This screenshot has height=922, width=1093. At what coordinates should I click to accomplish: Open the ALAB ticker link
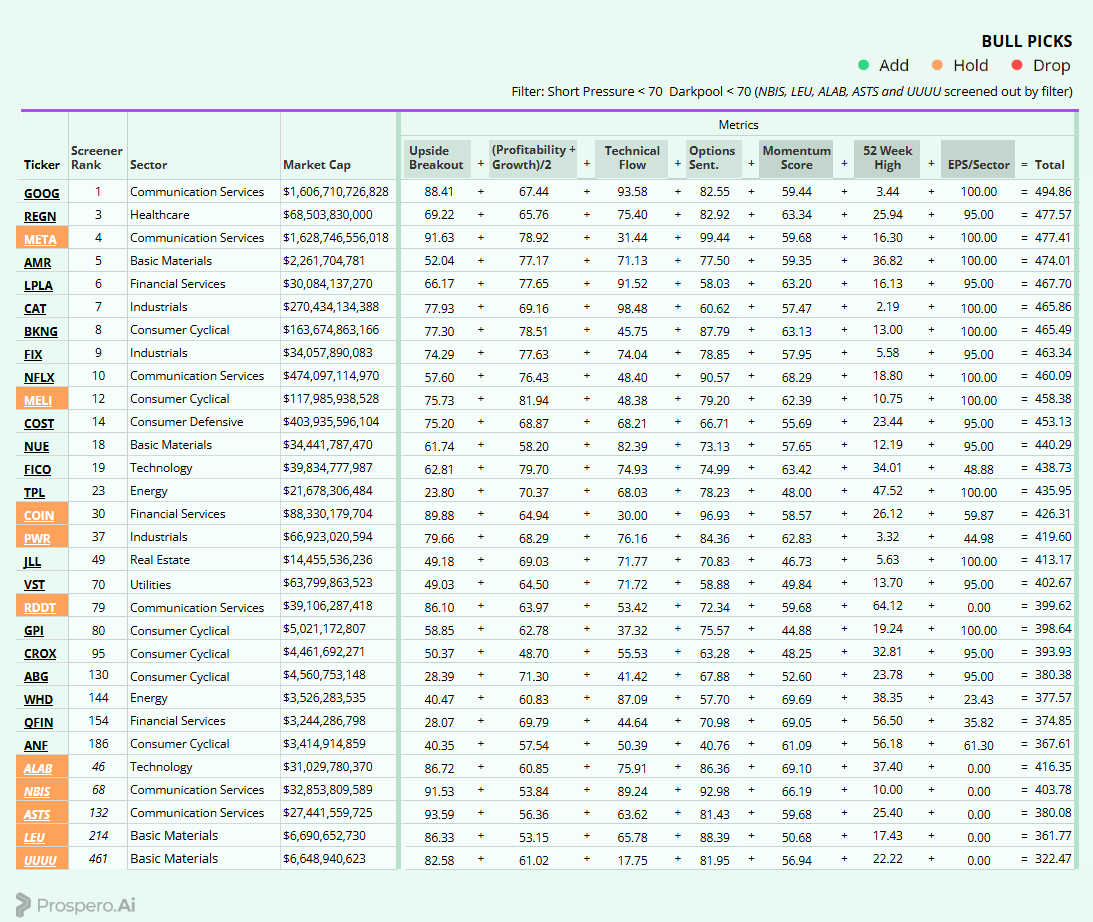[38, 768]
